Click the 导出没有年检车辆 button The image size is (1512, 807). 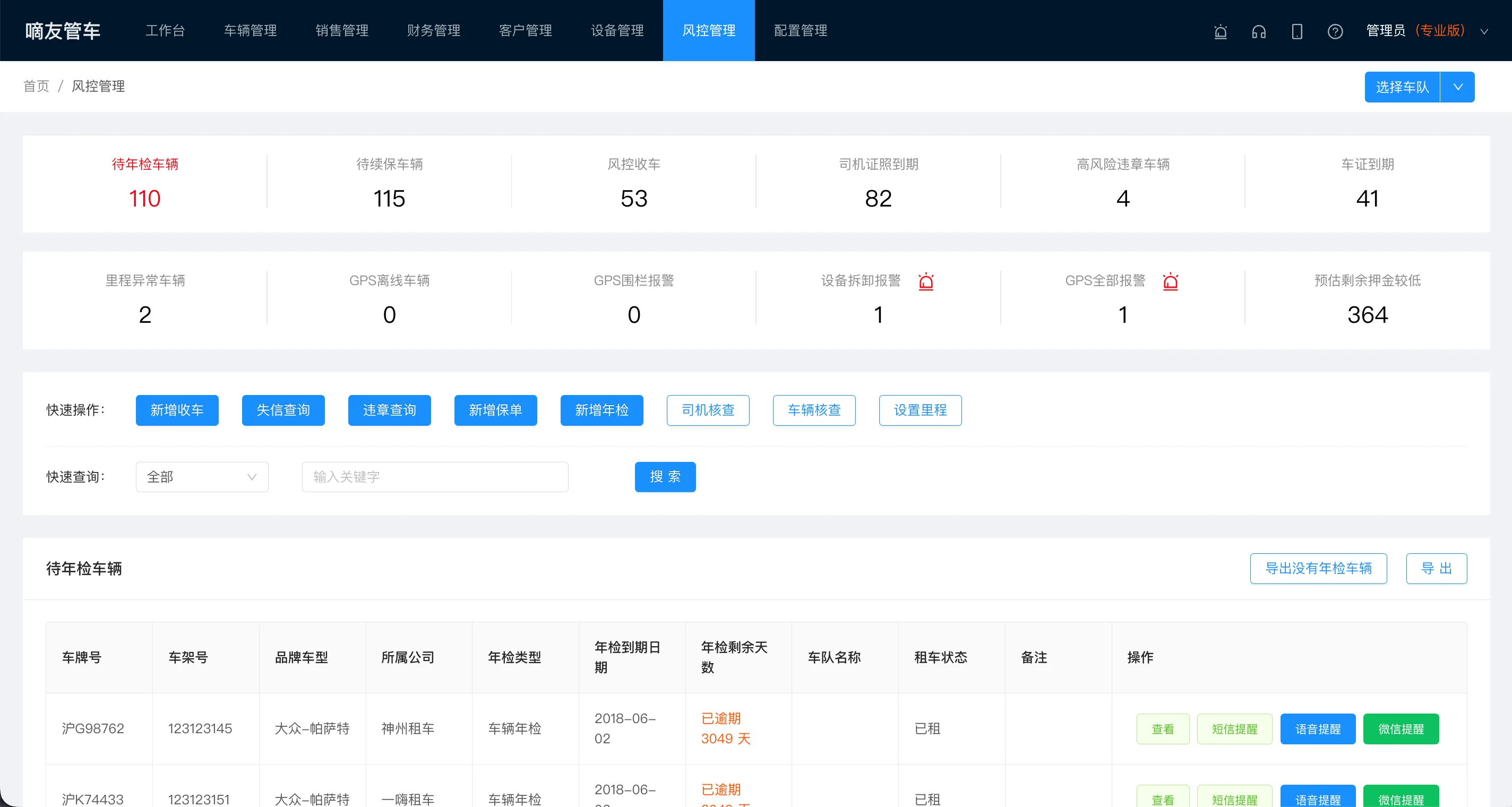[x=1318, y=568]
